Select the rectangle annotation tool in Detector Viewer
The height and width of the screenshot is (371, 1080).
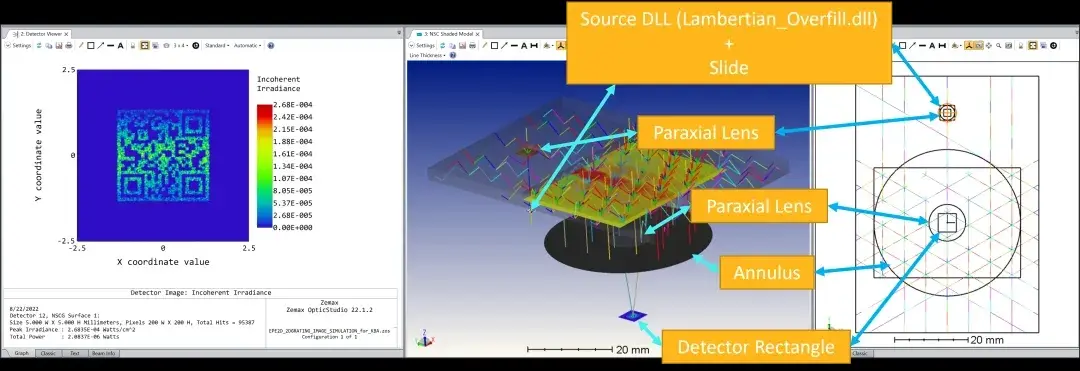point(90,45)
